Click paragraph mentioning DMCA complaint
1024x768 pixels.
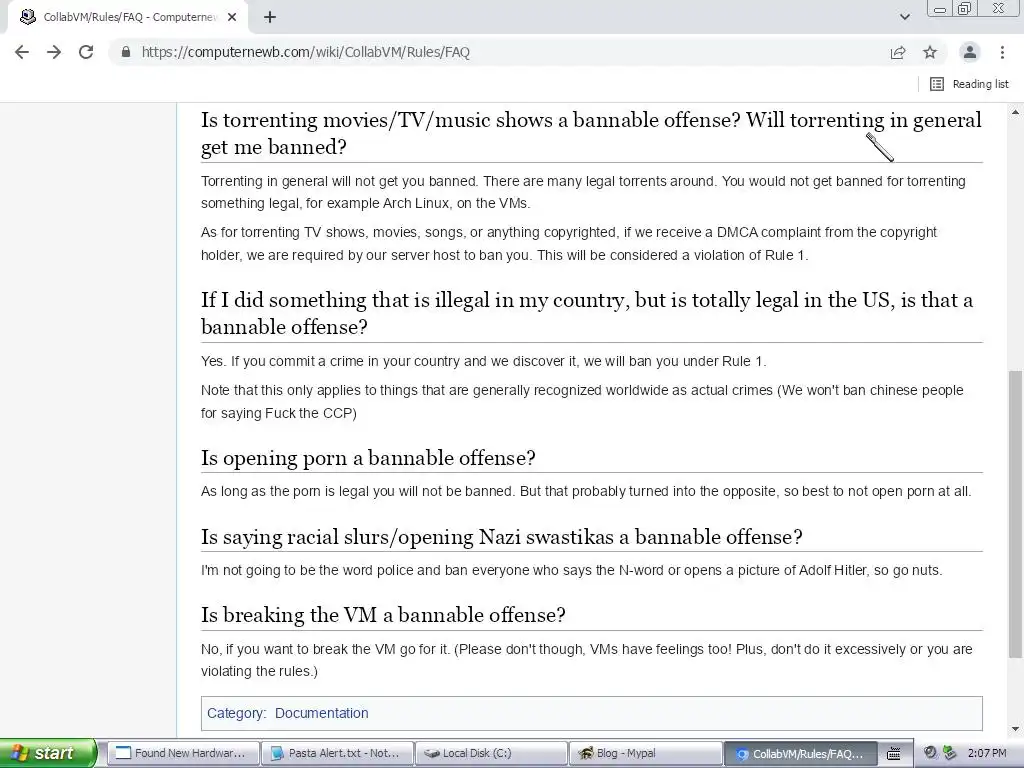569,244
